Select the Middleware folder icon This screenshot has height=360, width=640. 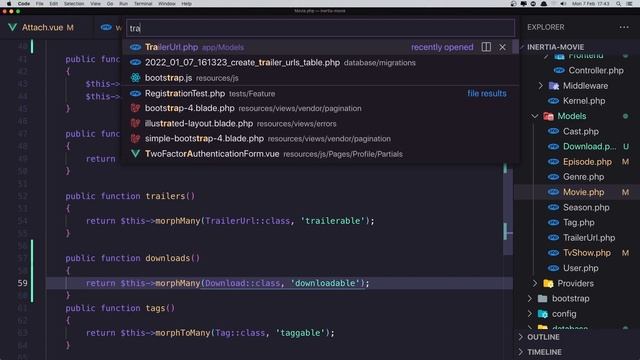(x=553, y=86)
